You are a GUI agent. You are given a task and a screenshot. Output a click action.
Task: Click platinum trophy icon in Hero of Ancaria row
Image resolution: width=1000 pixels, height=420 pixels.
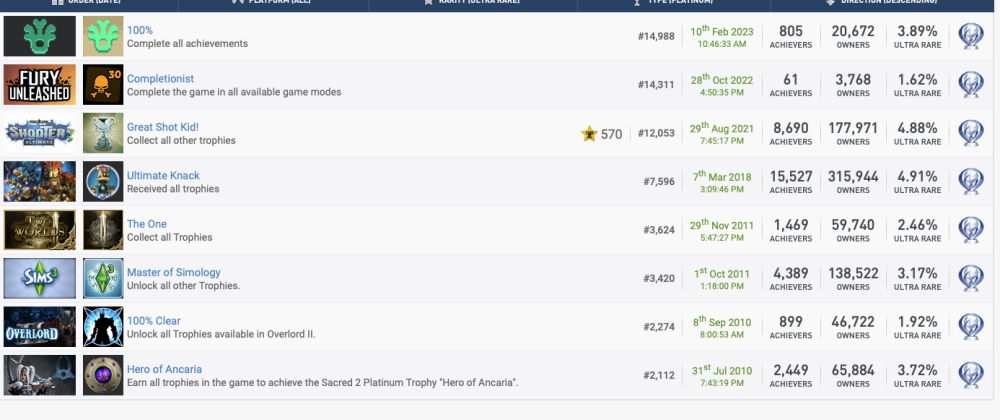971,375
